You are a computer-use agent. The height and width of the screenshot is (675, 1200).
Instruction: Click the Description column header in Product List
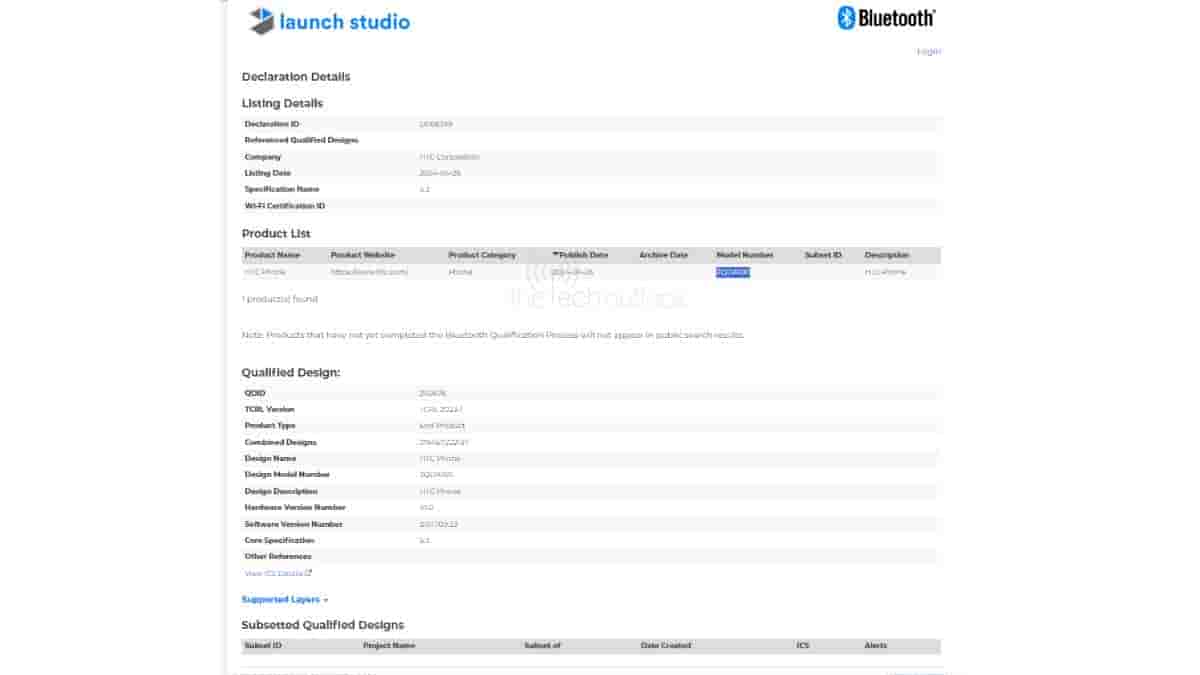click(x=887, y=255)
